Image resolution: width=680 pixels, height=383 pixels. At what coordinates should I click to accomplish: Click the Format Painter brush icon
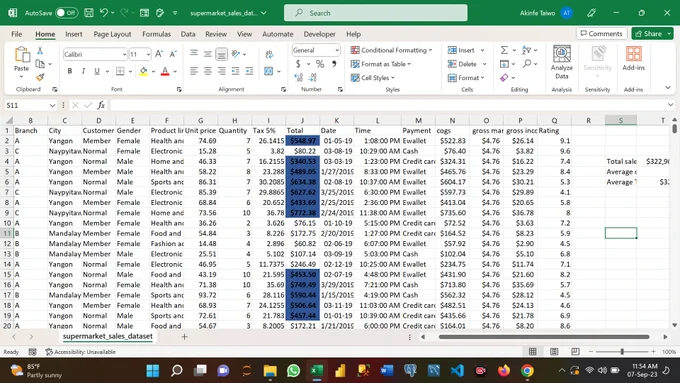click(x=40, y=77)
